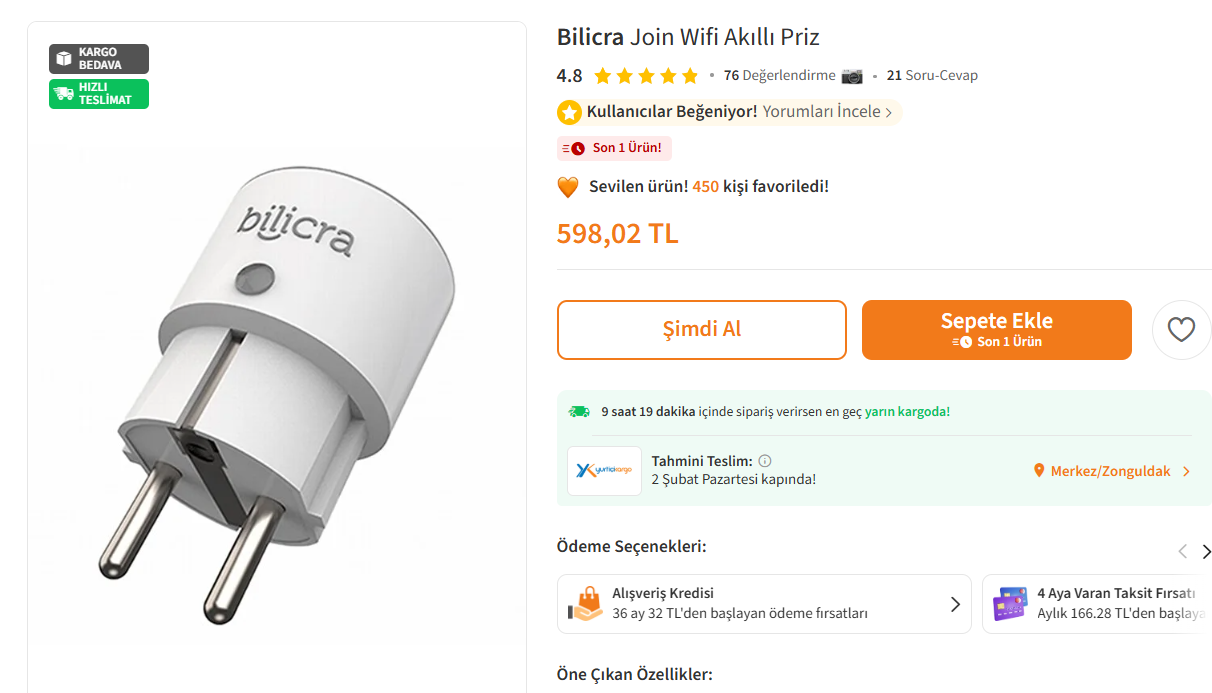
Task: Expand Yorumları İncele with its chevron
Action: pos(889,112)
